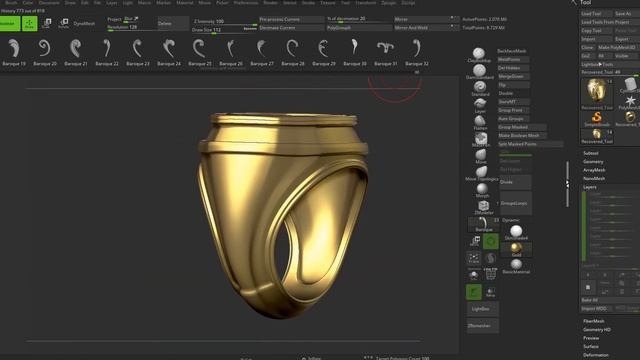Viewport: 640px width, 360px height.
Task: Choose the Standard brush
Action: (480, 88)
